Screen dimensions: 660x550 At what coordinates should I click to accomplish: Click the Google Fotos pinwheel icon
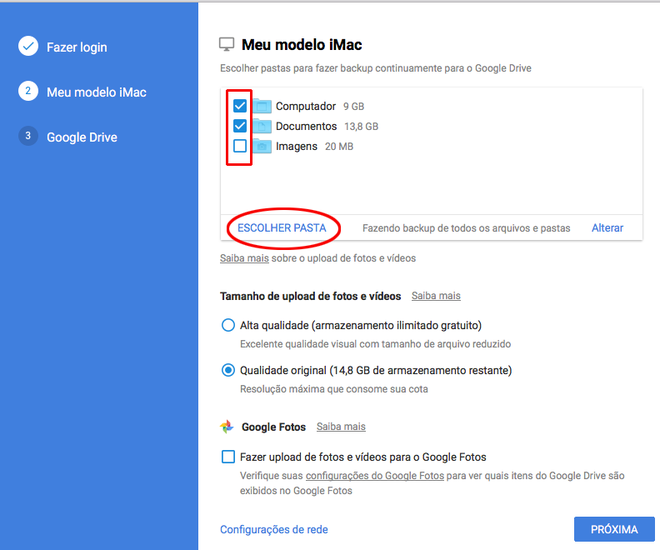(x=227, y=426)
